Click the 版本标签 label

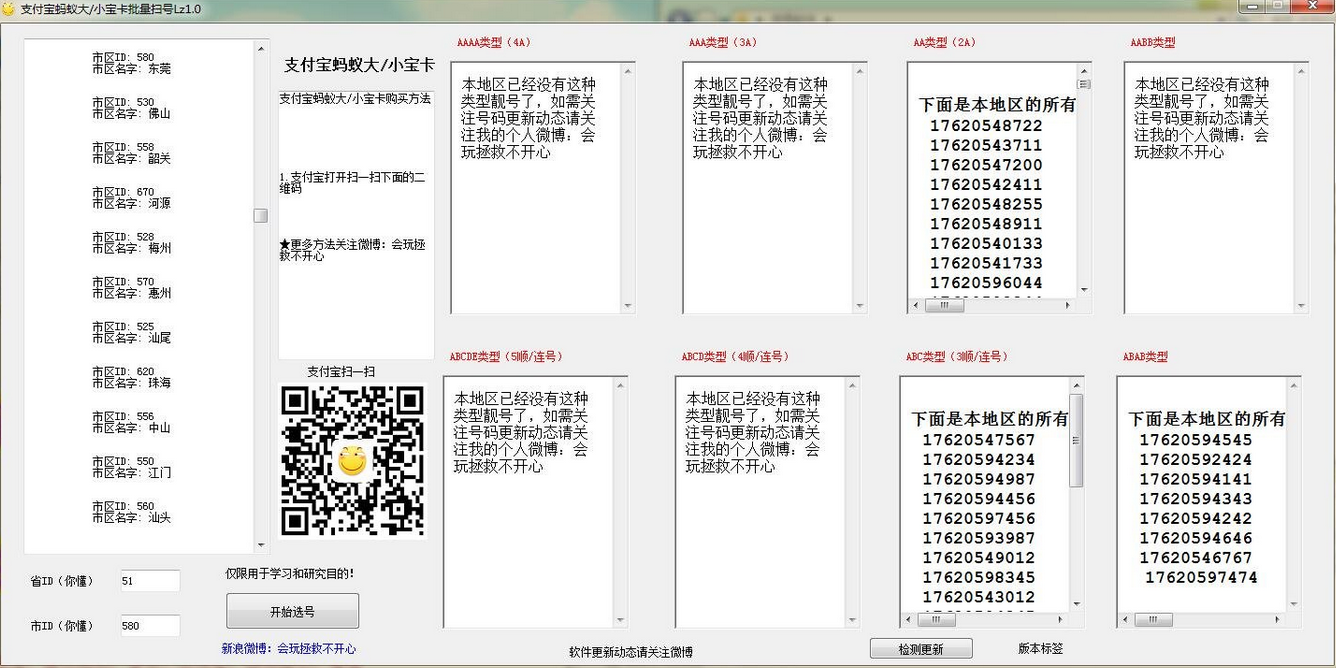click(1040, 649)
